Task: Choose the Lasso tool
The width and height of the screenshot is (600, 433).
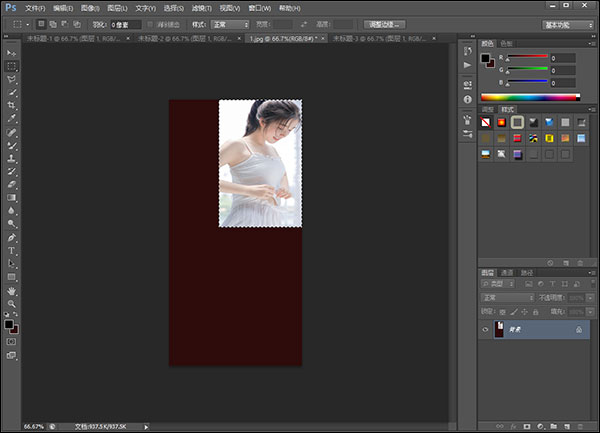Action: point(12,79)
